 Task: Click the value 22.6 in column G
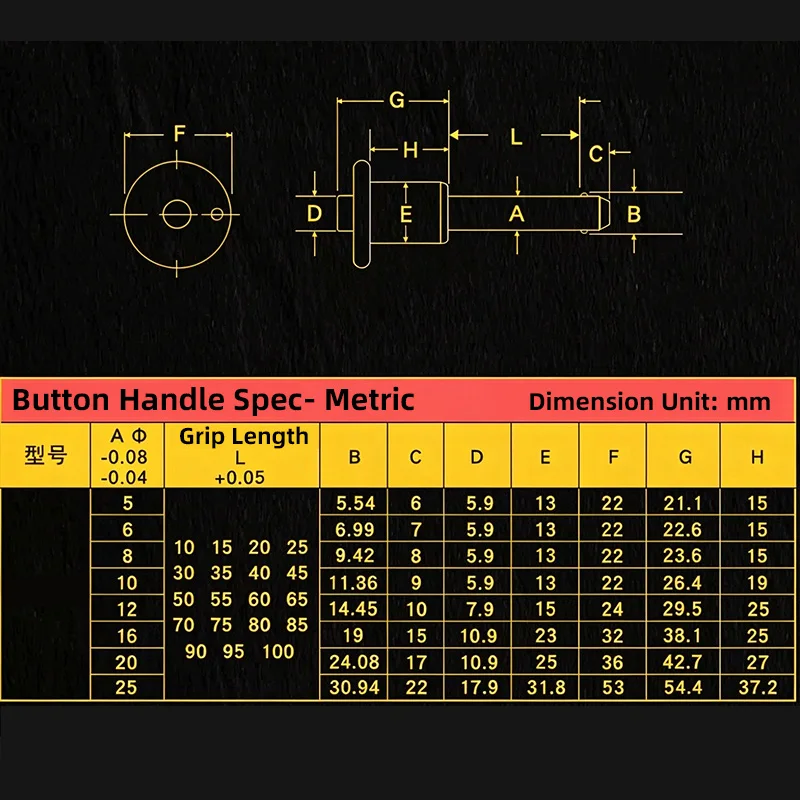(682, 530)
